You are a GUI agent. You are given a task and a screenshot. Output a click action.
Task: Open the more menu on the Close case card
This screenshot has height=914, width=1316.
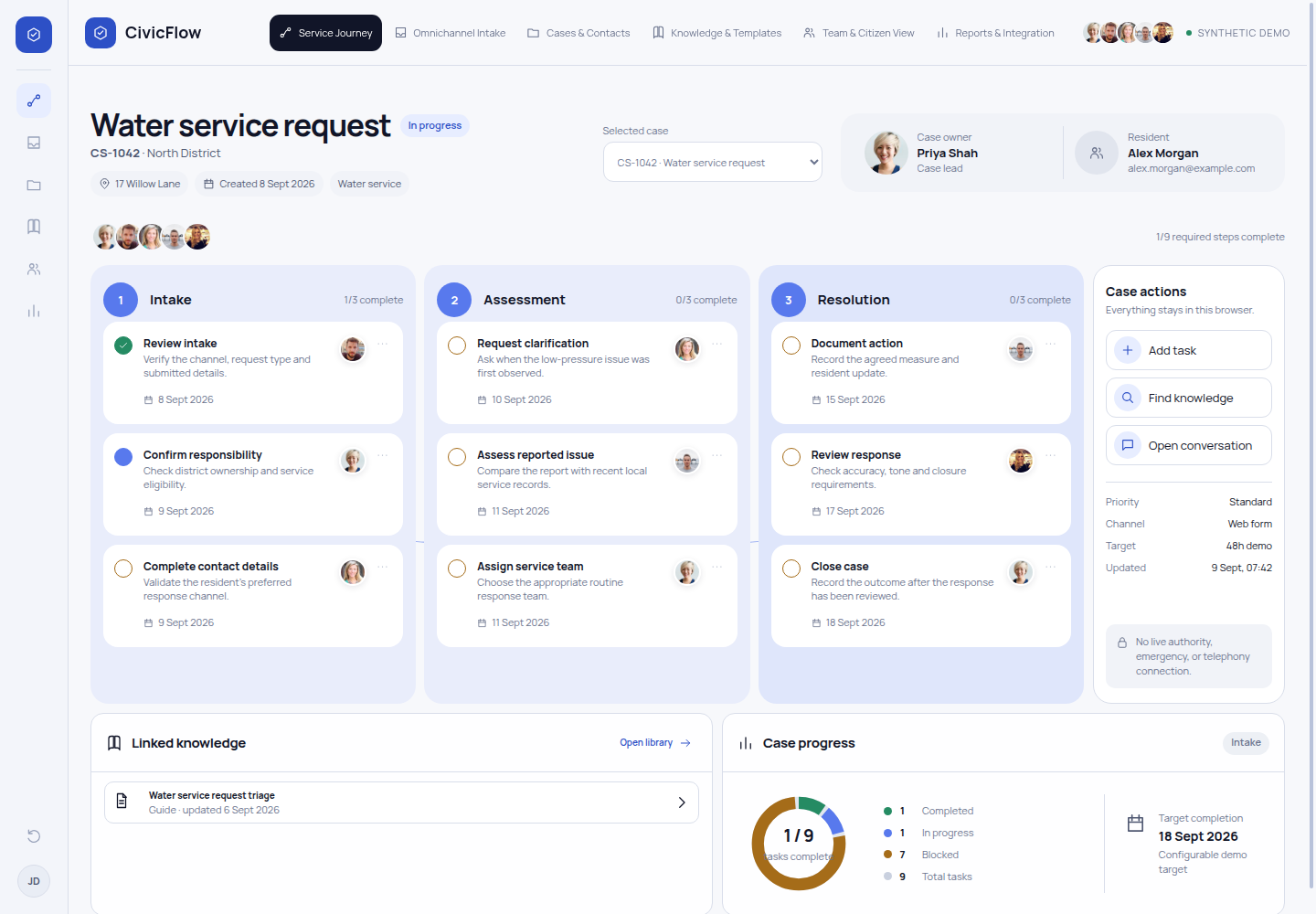pyautogui.click(x=1051, y=568)
